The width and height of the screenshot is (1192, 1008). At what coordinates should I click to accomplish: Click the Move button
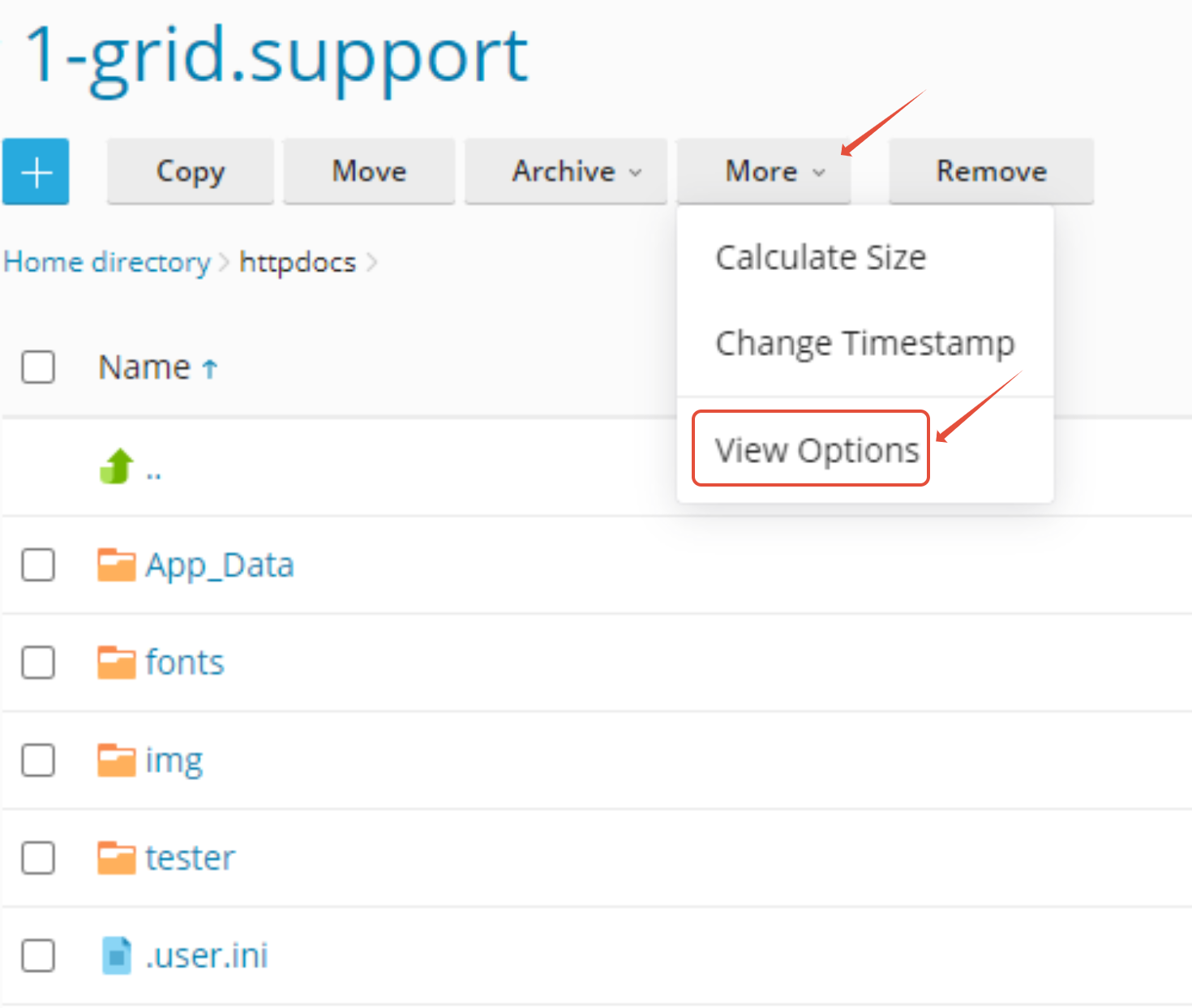369,171
